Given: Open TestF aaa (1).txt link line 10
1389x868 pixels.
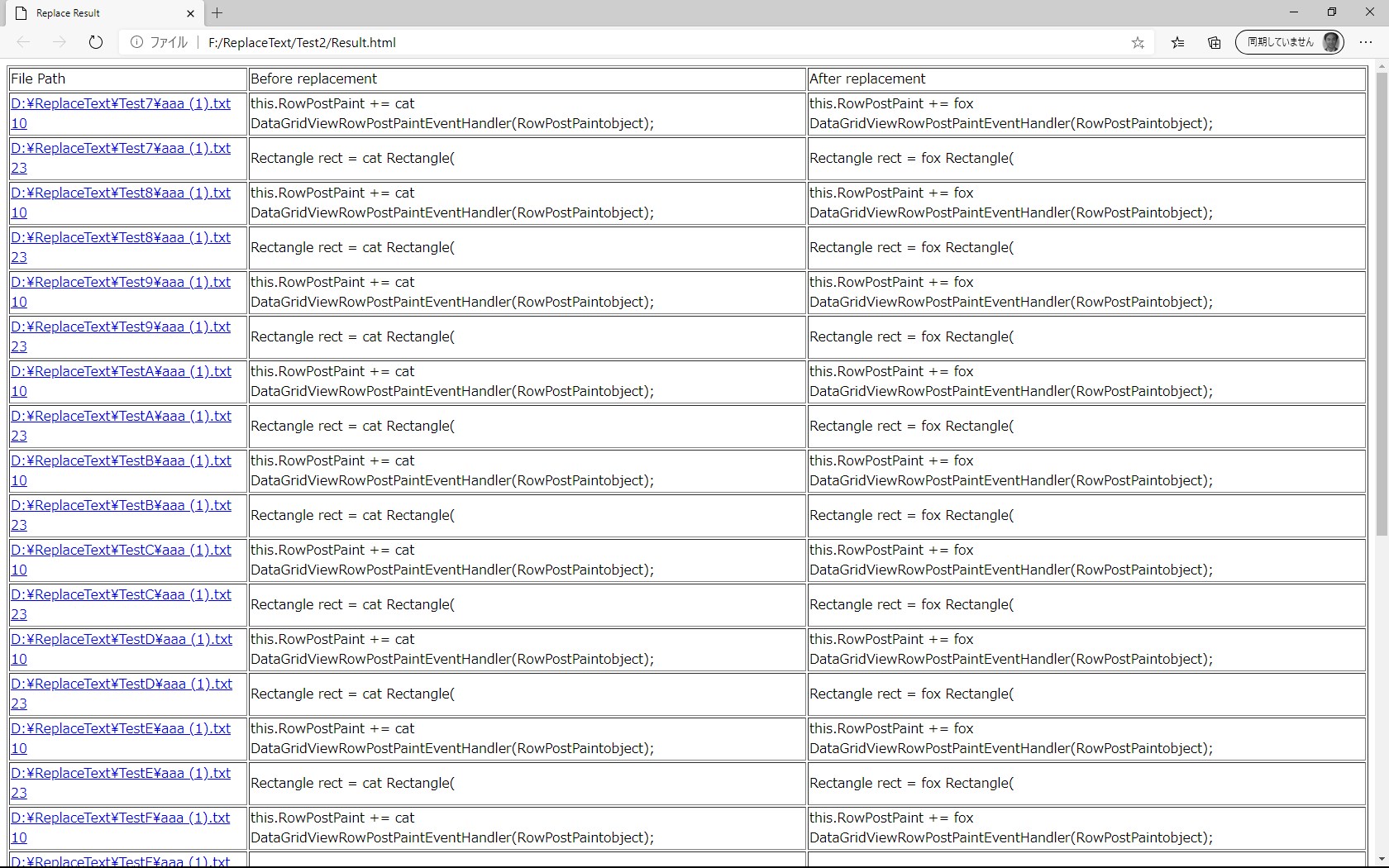Looking at the screenshot, I should point(121,827).
